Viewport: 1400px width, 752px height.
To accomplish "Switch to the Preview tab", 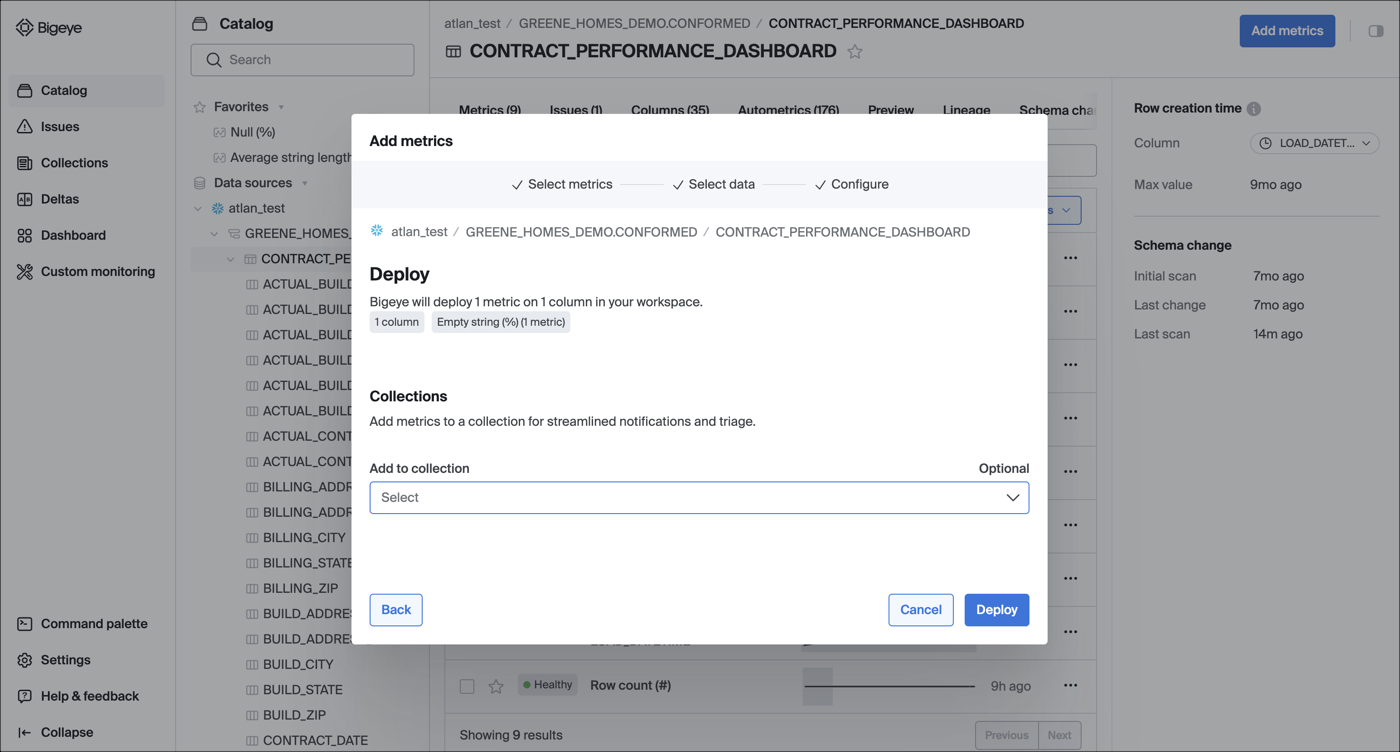I will pos(891,110).
